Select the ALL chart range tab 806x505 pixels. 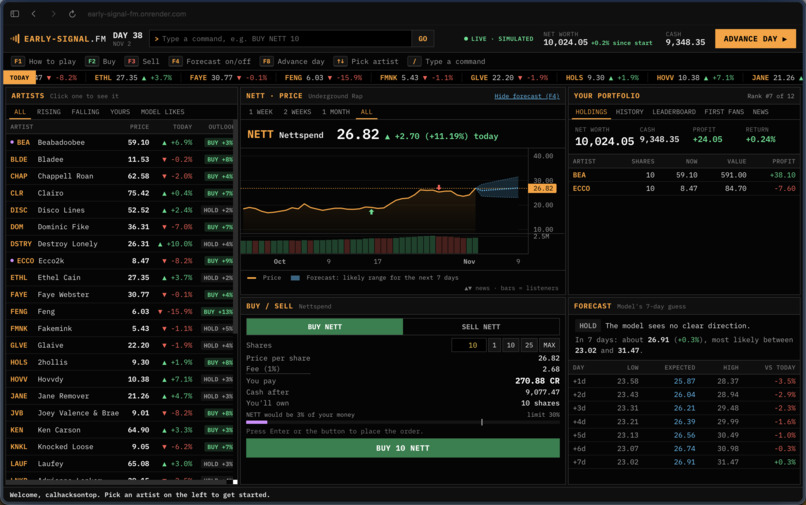tap(367, 112)
